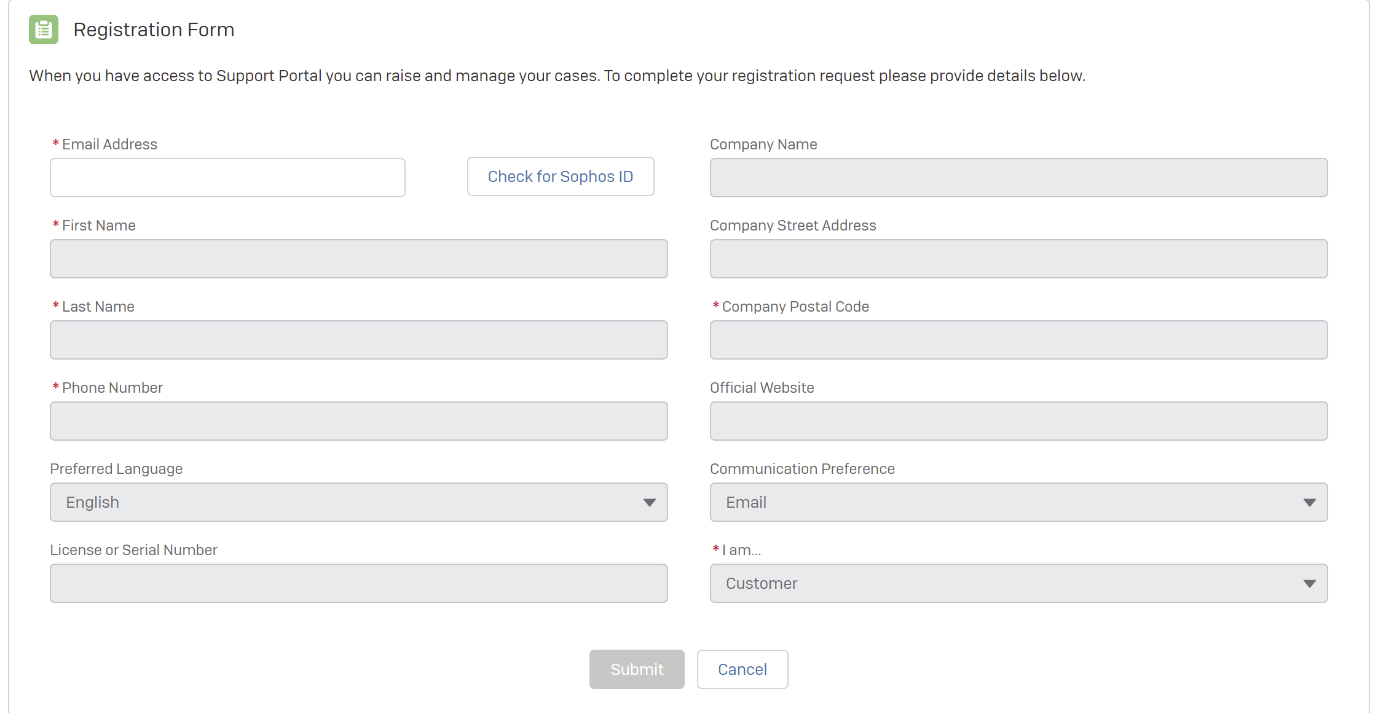
Task: Click the arrow on Communication Preference dropdown
Action: [x=1309, y=502]
